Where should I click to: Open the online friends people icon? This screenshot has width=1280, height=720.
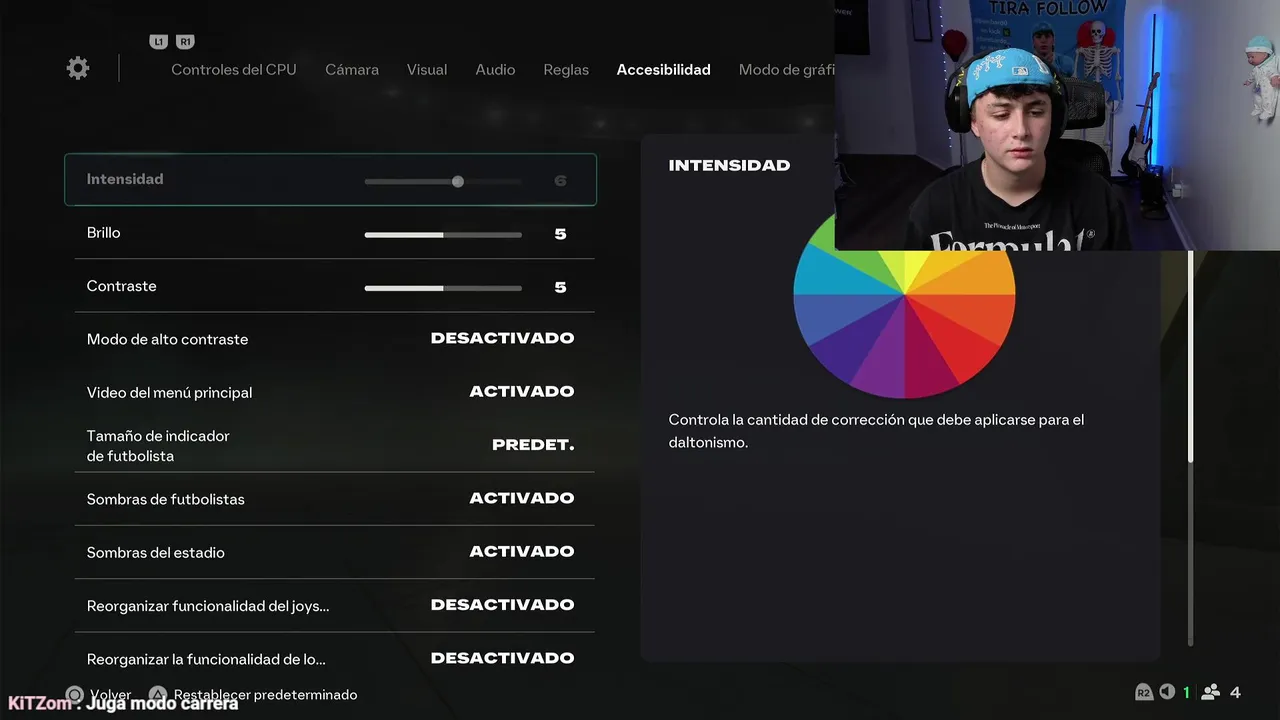click(1210, 692)
